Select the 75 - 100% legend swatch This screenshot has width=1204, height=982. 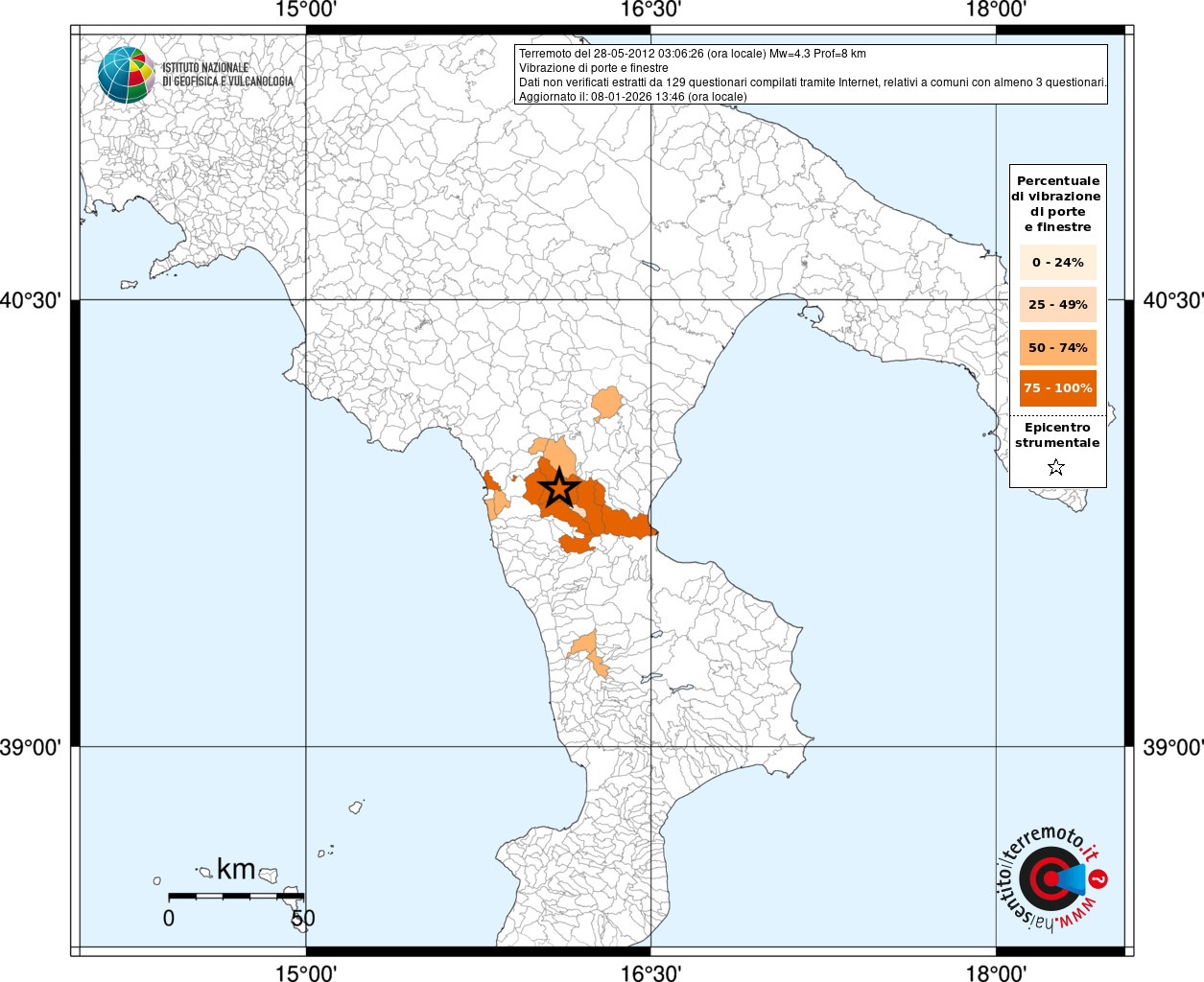pyautogui.click(x=1057, y=387)
